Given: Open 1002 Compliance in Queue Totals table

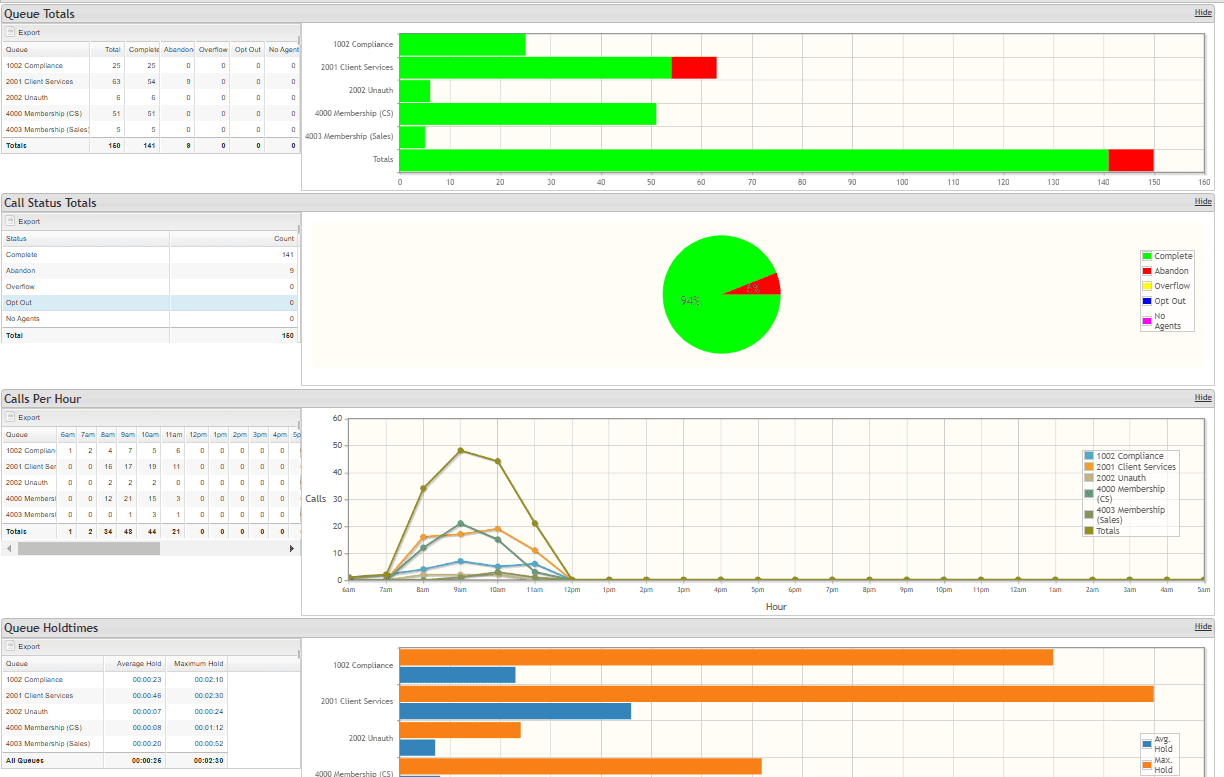Looking at the screenshot, I should [34, 66].
